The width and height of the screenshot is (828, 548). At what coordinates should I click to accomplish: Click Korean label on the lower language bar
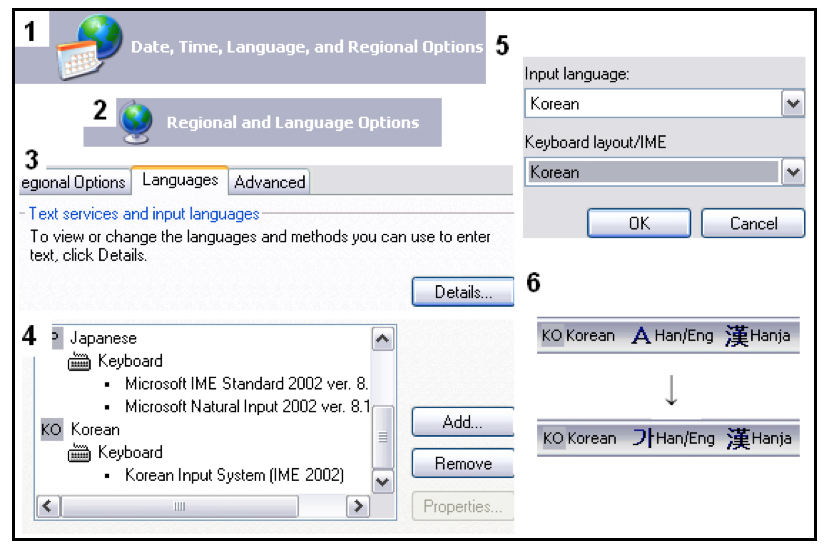(x=592, y=439)
